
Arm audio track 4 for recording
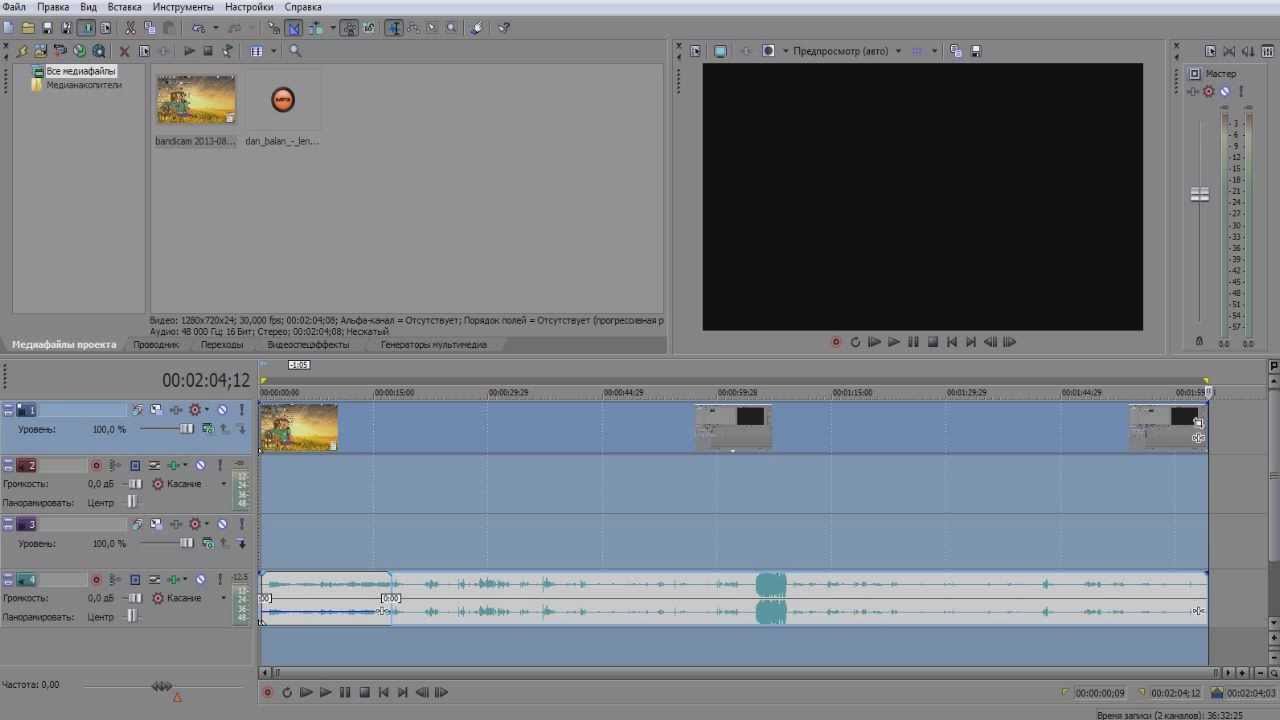(96, 580)
